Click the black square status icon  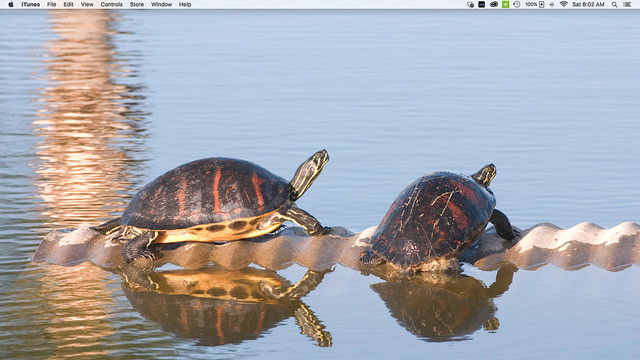pos(482,4)
